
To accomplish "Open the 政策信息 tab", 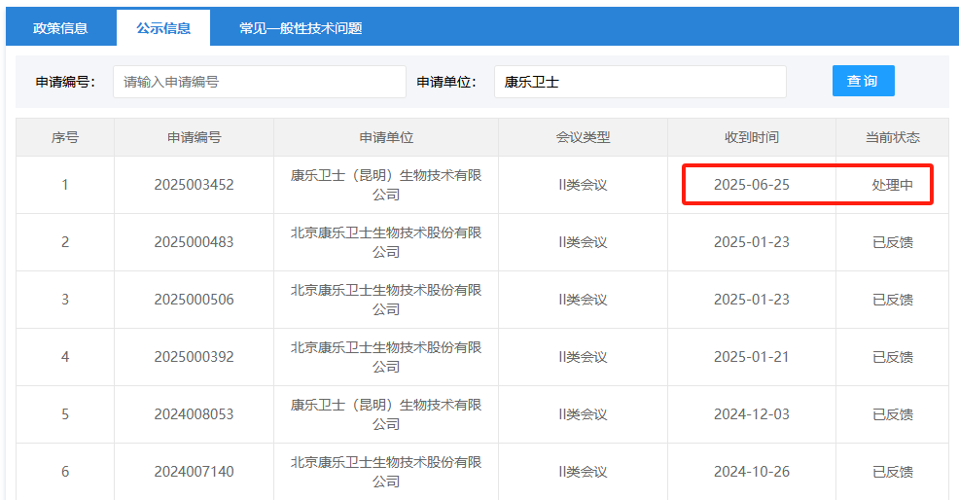I will point(61,28).
